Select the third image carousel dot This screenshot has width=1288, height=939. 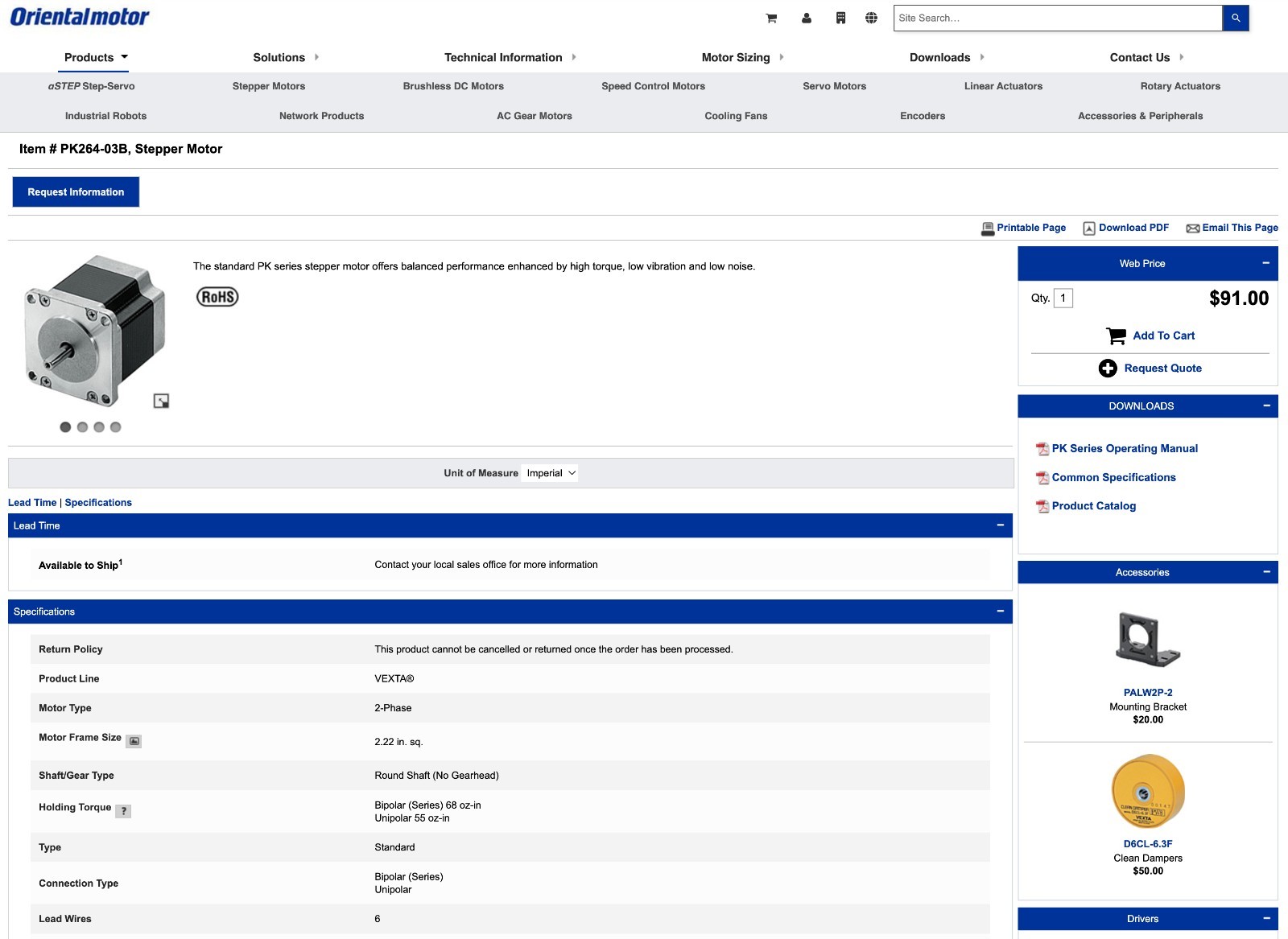tap(99, 427)
